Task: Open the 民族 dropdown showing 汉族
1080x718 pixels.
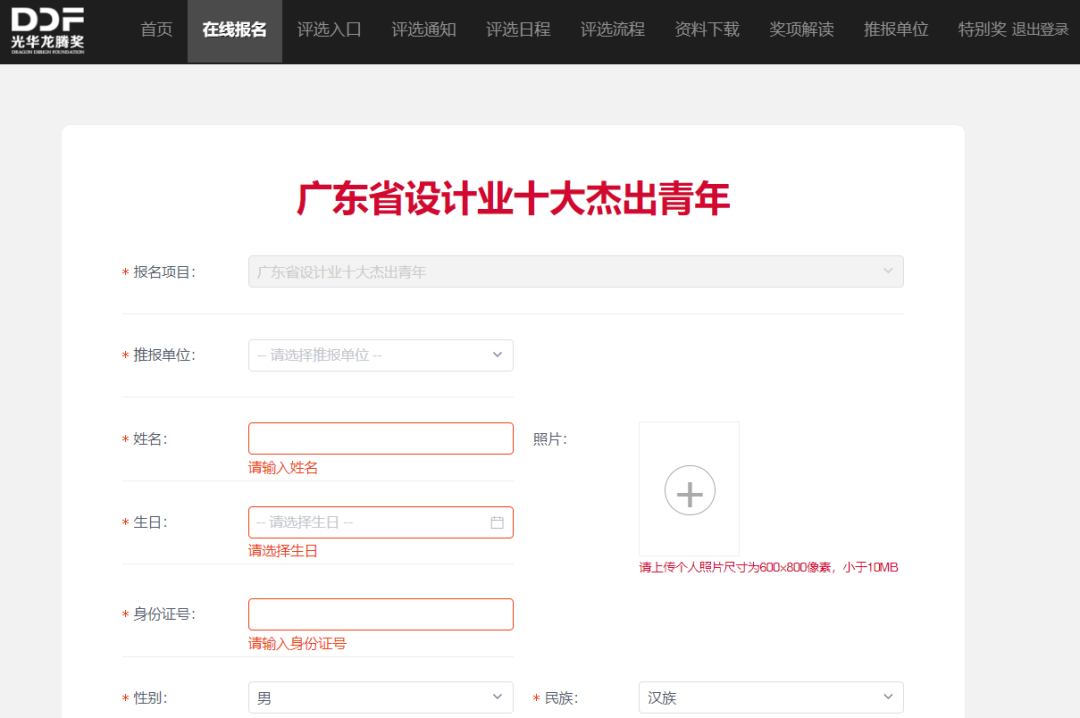Action: pos(771,697)
